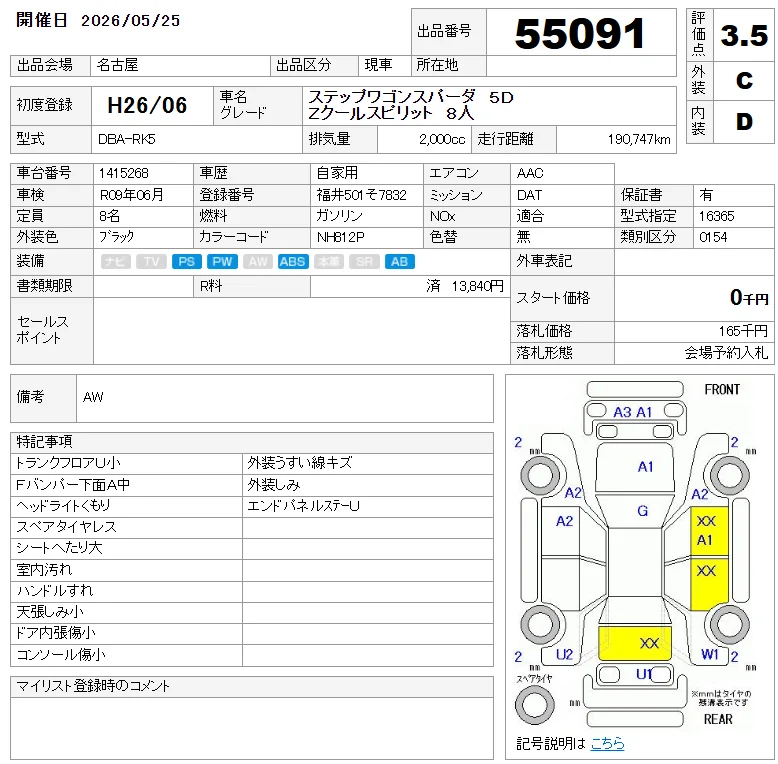Viewport: 778px width, 764px height.
Task: Click the model code DBA-RK5
Action: 127,139
